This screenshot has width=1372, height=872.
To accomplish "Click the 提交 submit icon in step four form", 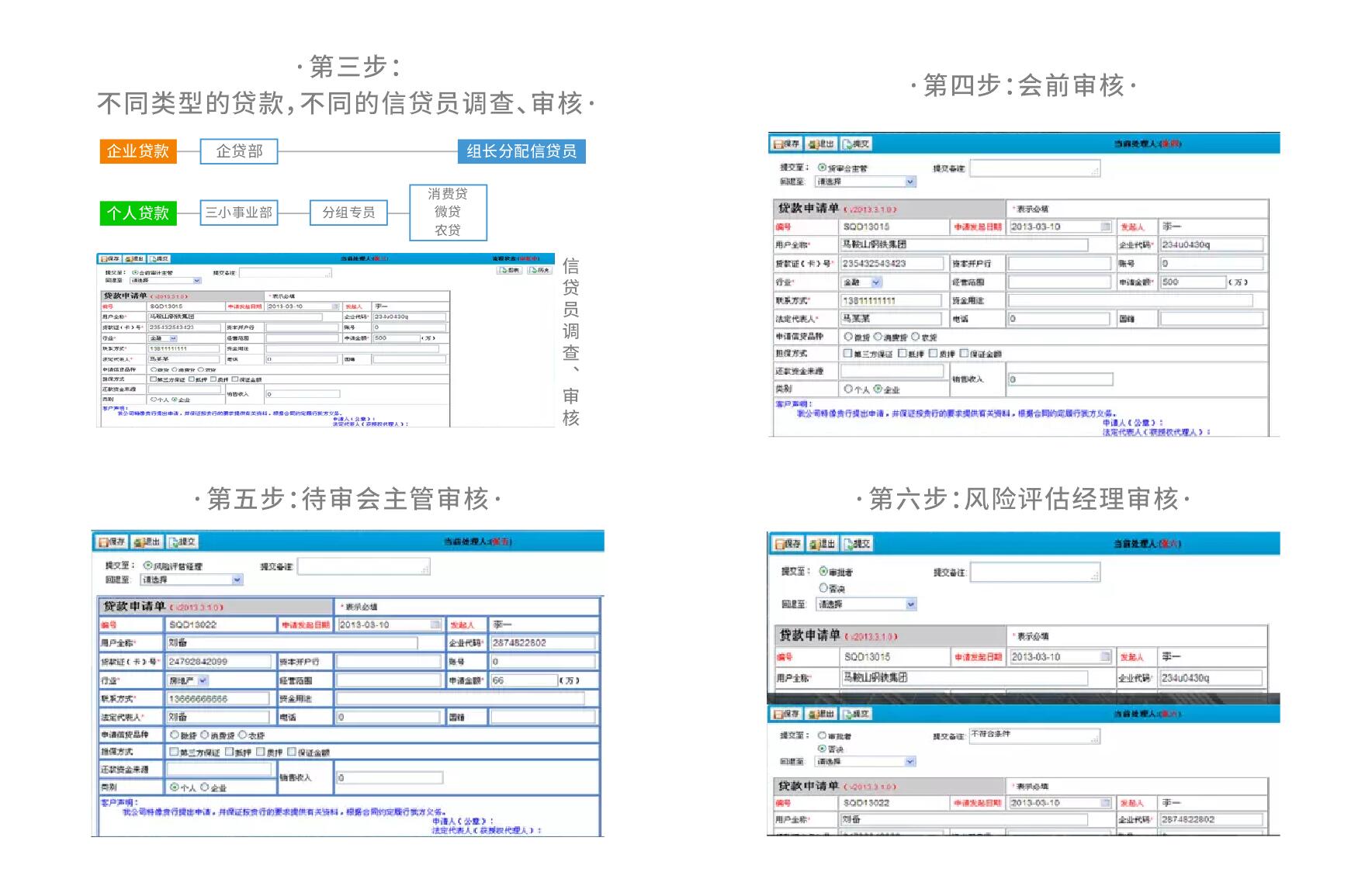I will pos(857,144).
